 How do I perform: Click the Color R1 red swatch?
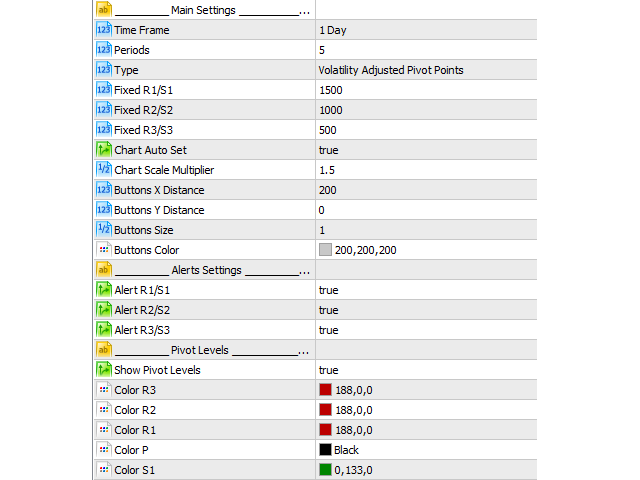325,430
